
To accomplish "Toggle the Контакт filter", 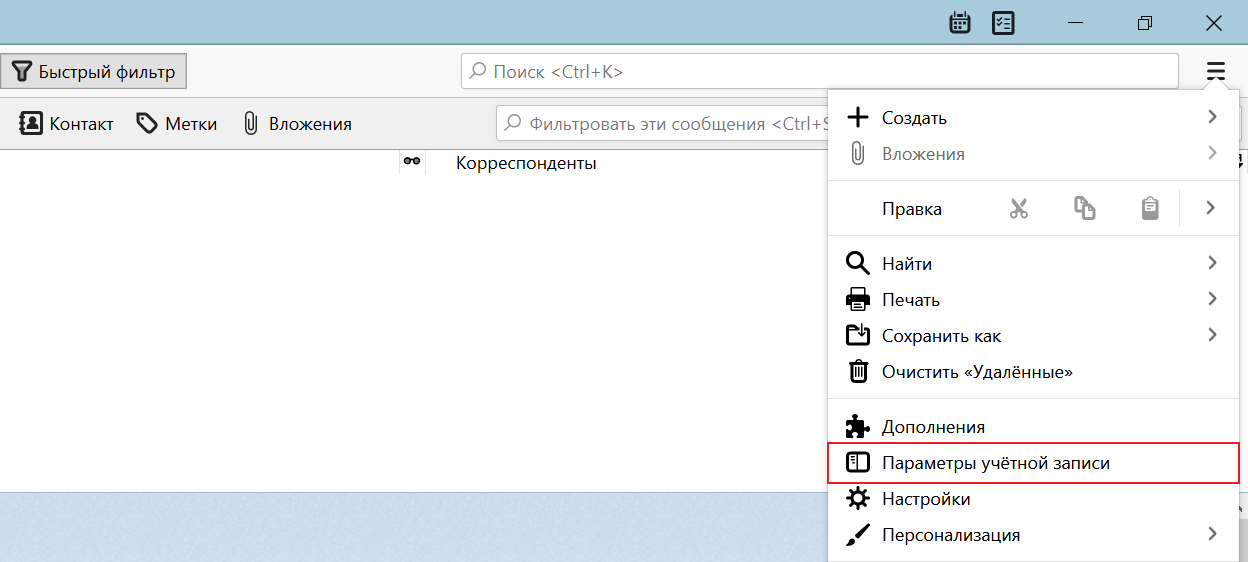I will [x=67, y=124].
